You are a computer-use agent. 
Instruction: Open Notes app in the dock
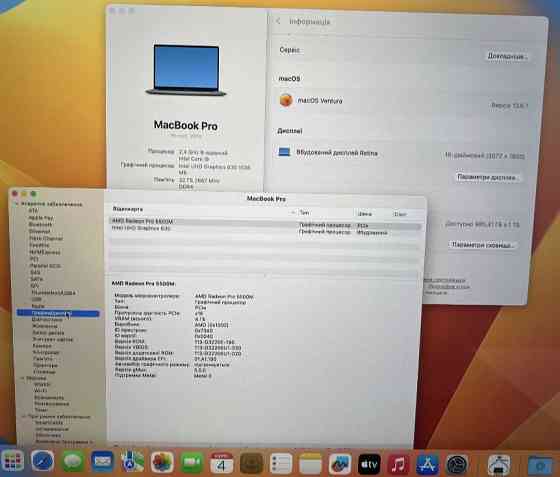(310, 464)
